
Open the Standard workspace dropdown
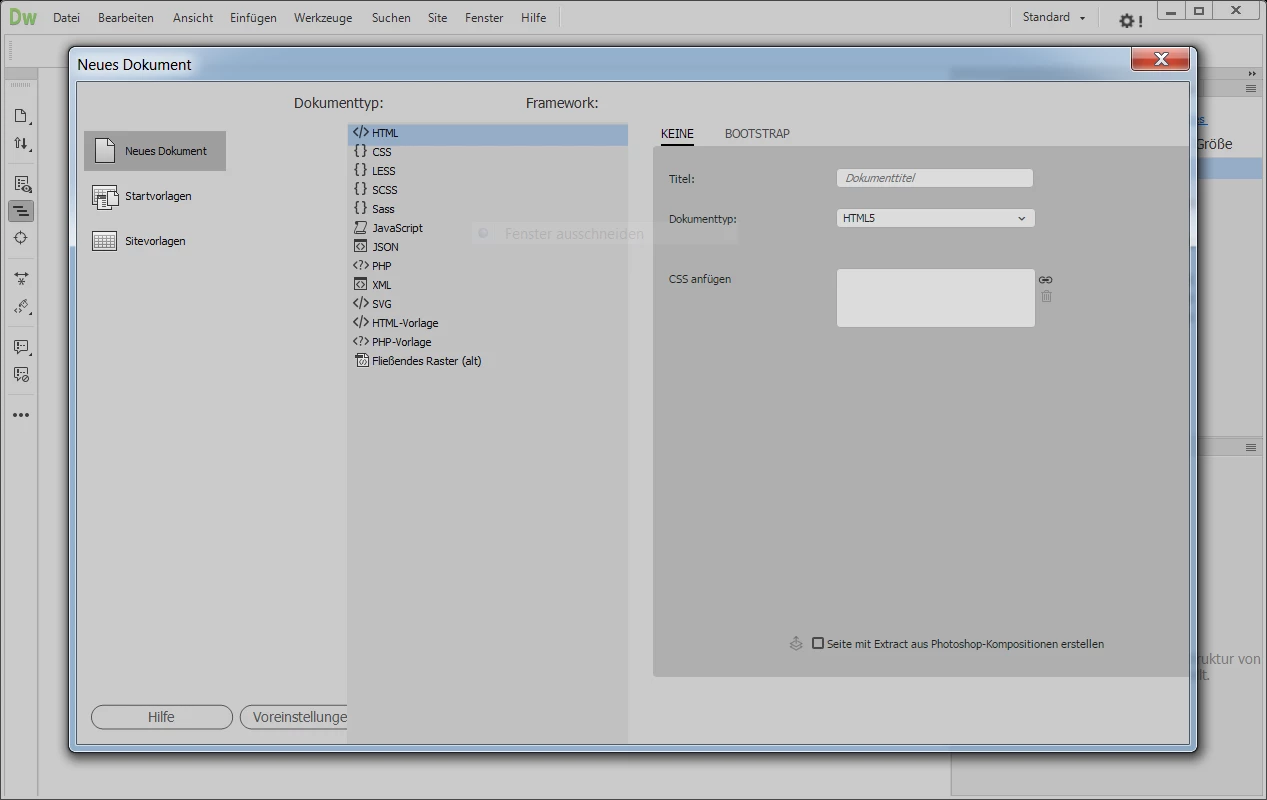click(1054, 17)
